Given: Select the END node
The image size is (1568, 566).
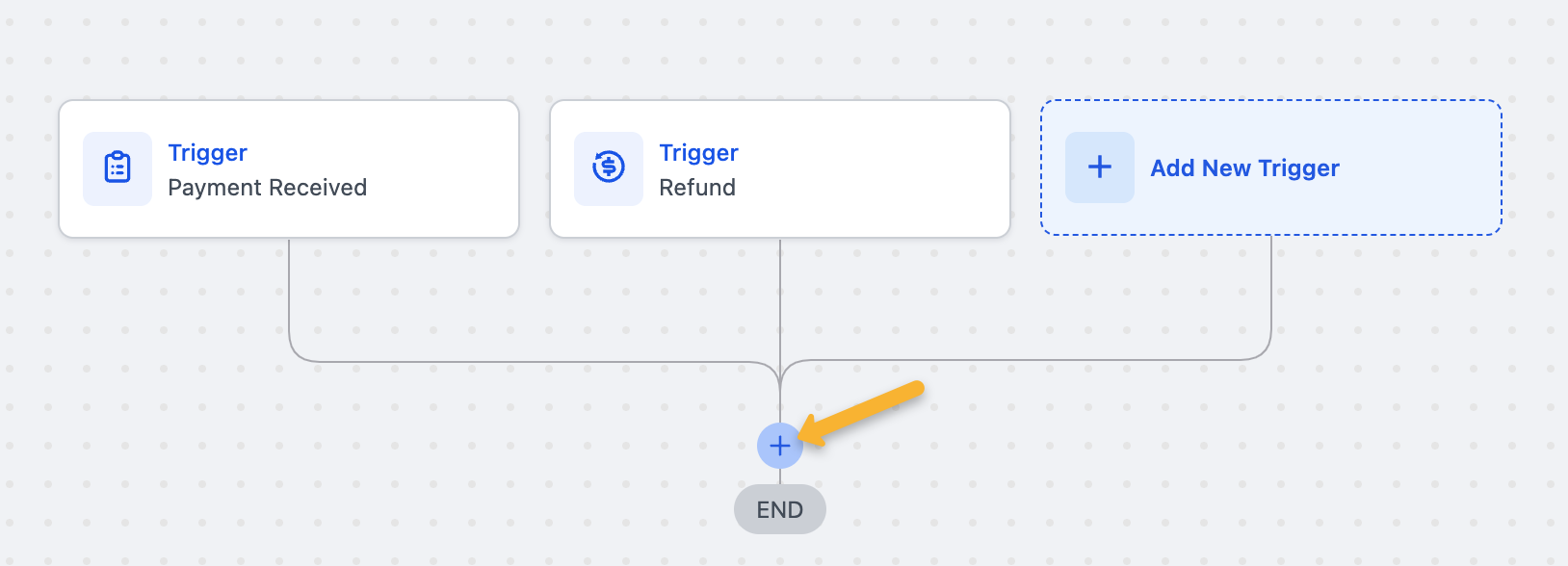Looking at the screenshot, I should pyautogui.click(x=779, y=509).
